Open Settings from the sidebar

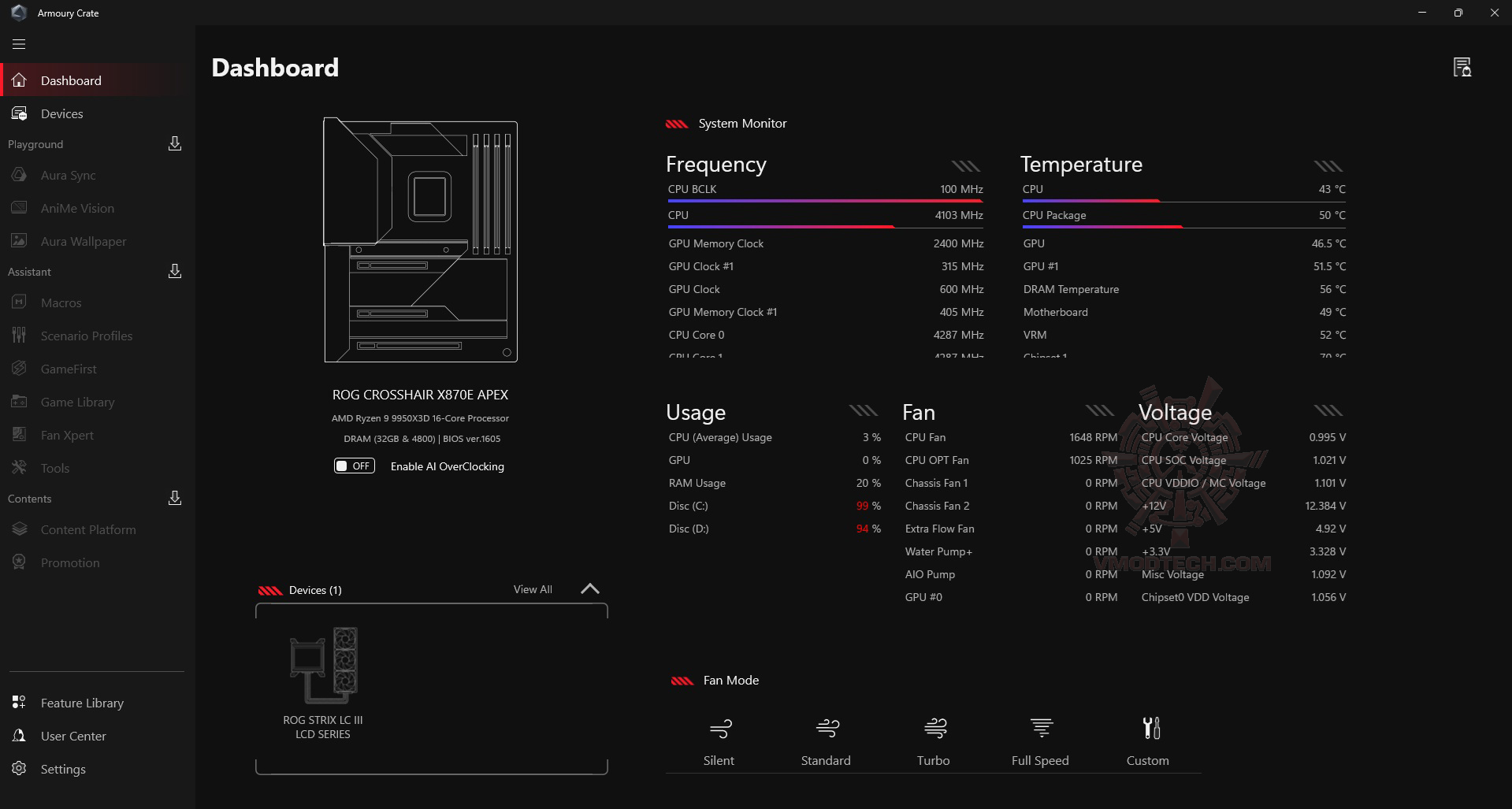63,769
